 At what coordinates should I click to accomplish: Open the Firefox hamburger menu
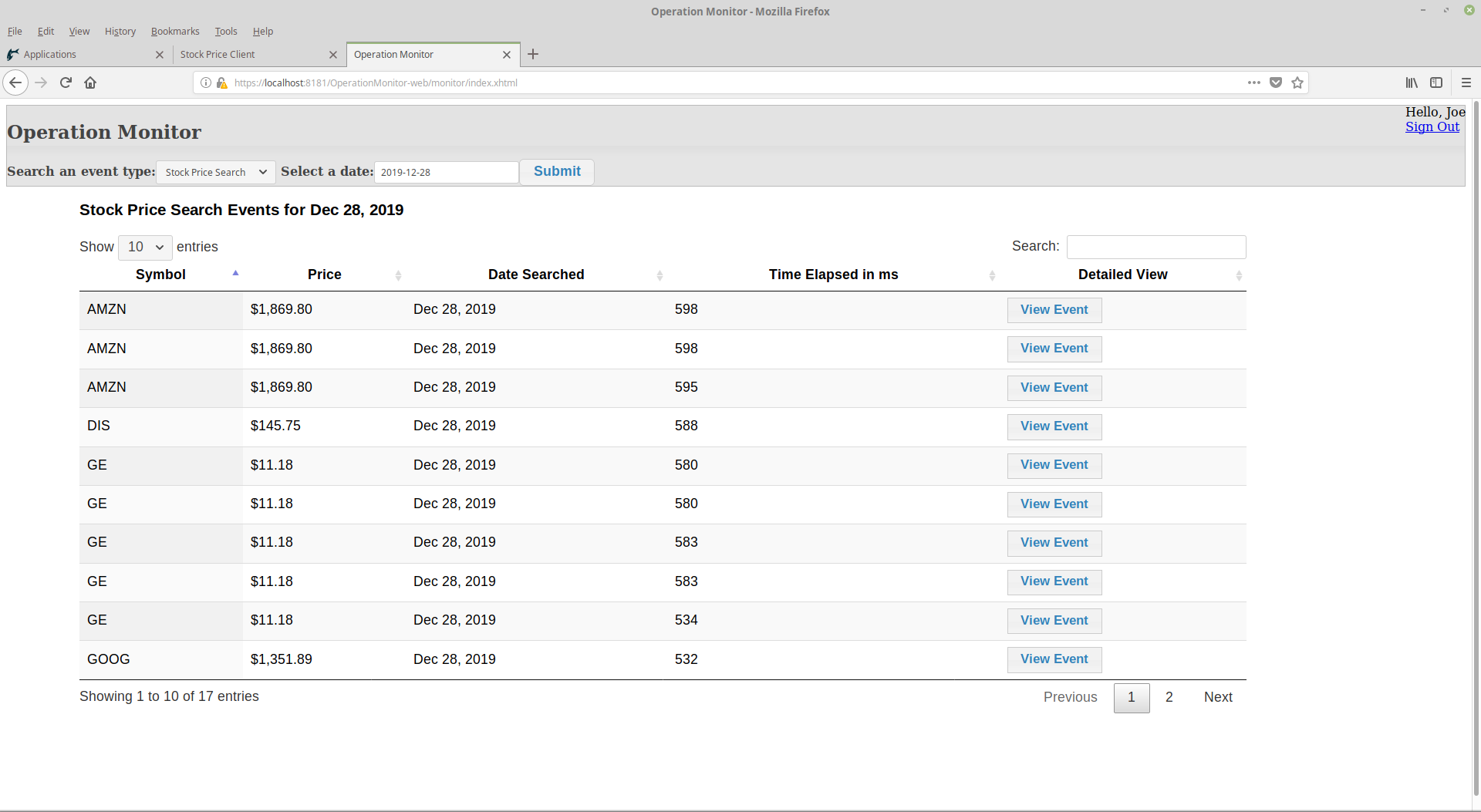coord(1466,83)
